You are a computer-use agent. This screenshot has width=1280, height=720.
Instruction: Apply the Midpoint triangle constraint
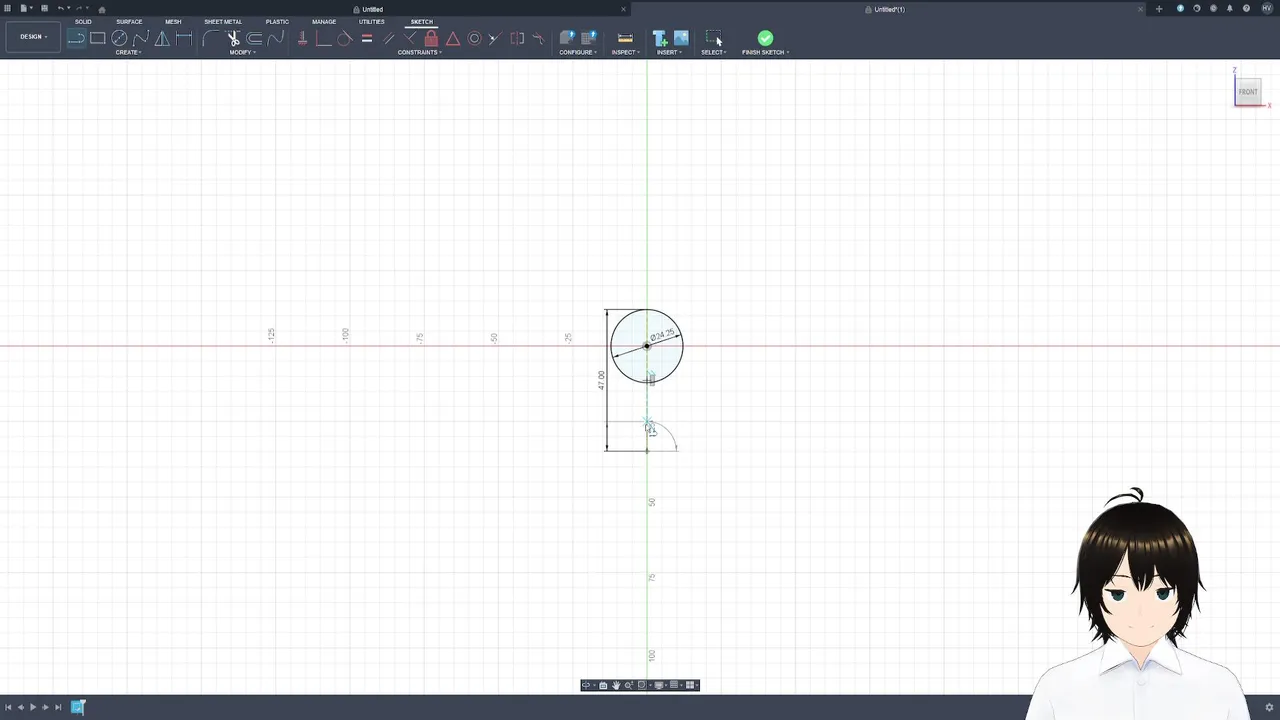pyautogui.click(x=453, y=38)
